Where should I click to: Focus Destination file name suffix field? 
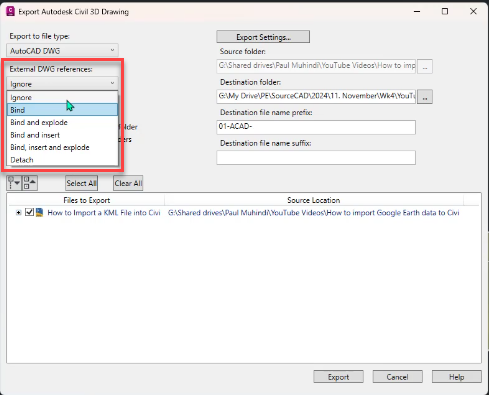click(316, 158)
